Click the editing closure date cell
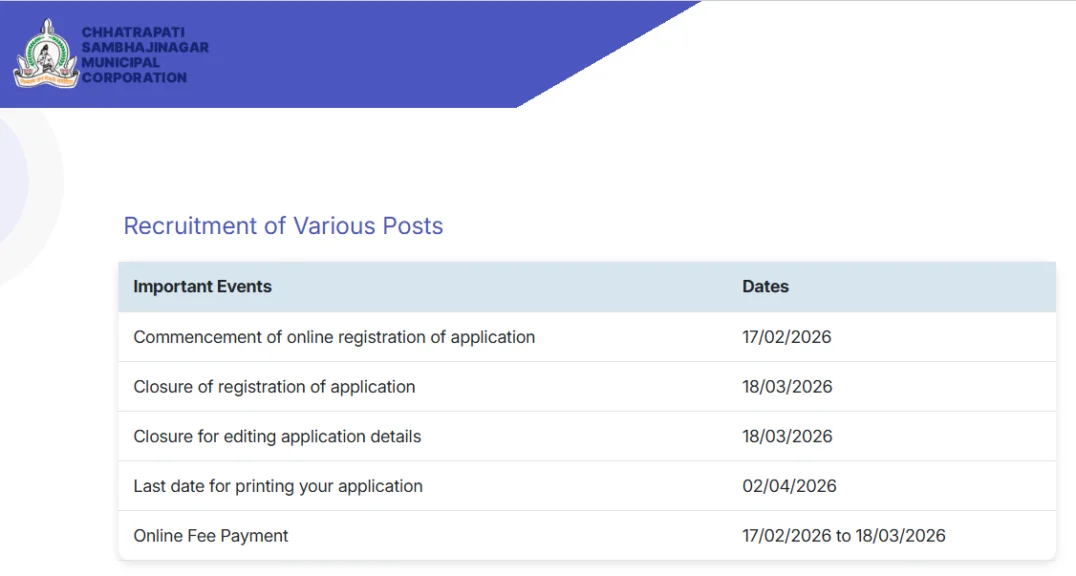The height and width of the screenshot is (576, 1076). pos(787,436)
